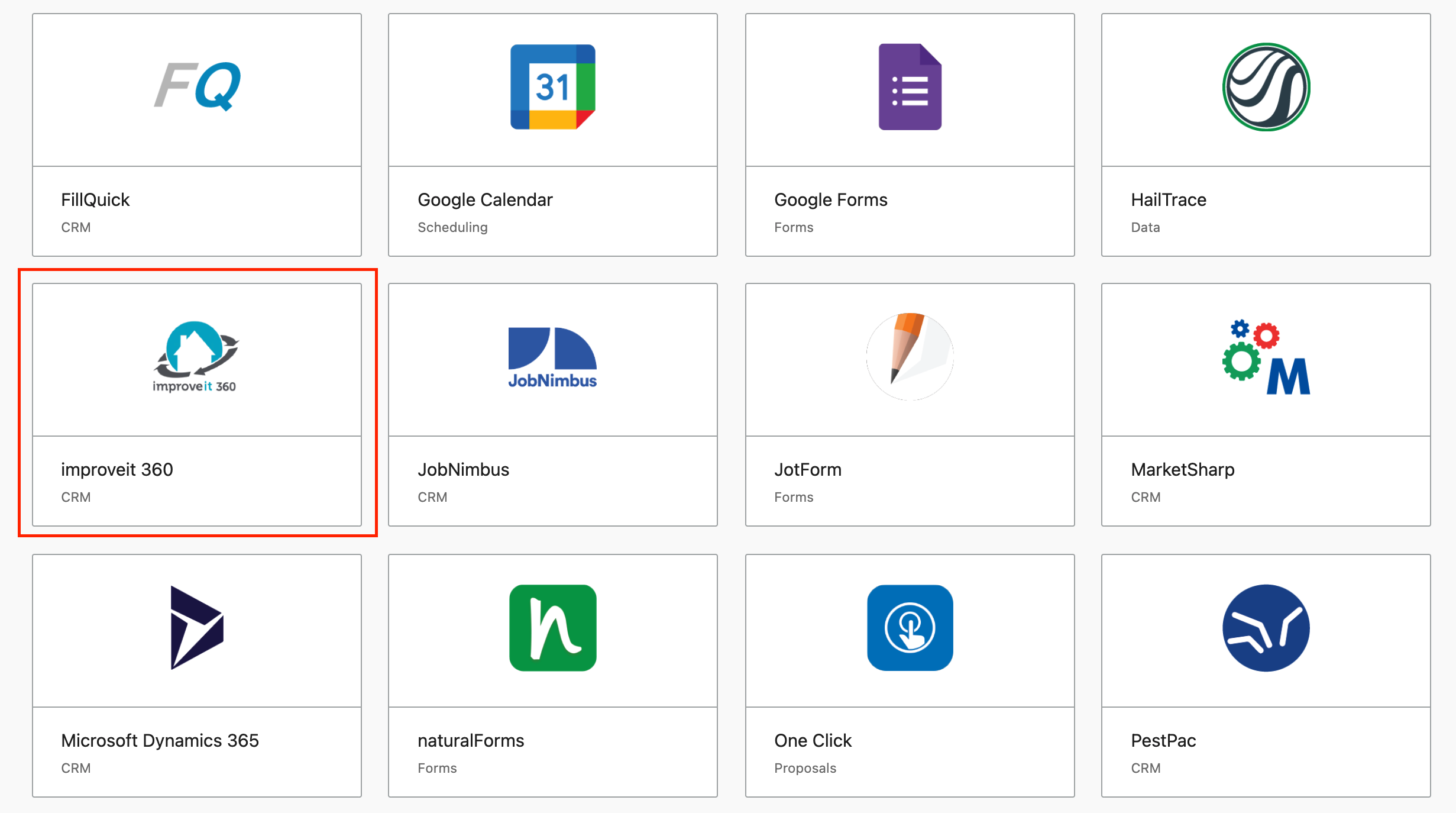1456x813 pixels.
Task: Open the Google Calendar icon
Action: pos(553,87)
